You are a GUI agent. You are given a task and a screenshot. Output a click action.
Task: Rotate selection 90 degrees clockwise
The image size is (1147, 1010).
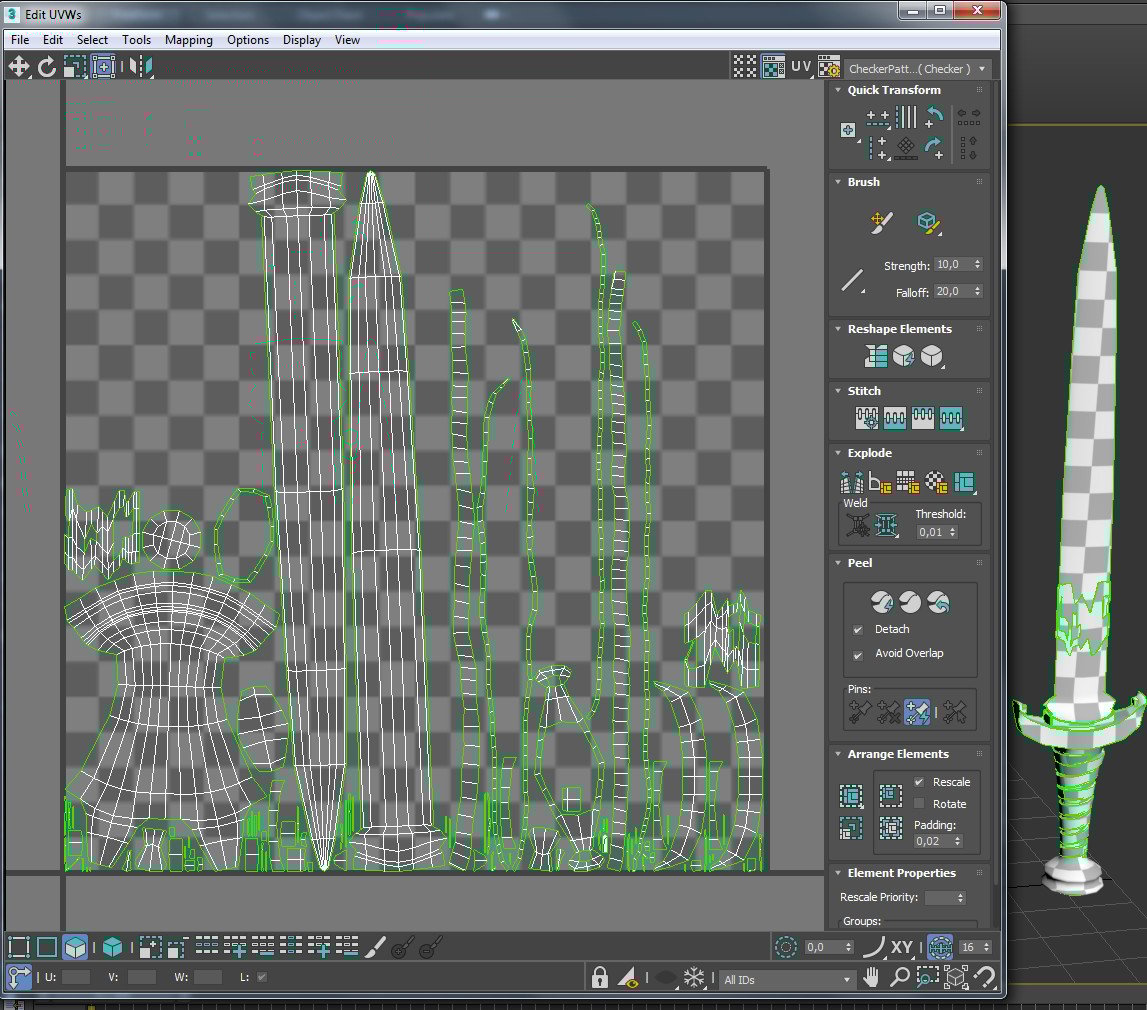933,148
